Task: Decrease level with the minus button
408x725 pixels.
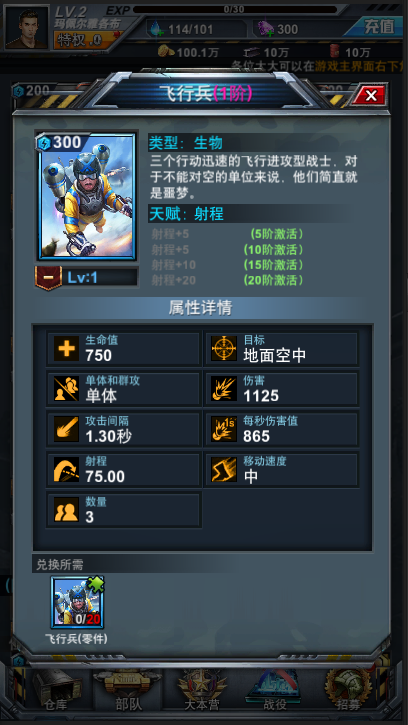Action: pyautogui.click(x=49, y=277)
